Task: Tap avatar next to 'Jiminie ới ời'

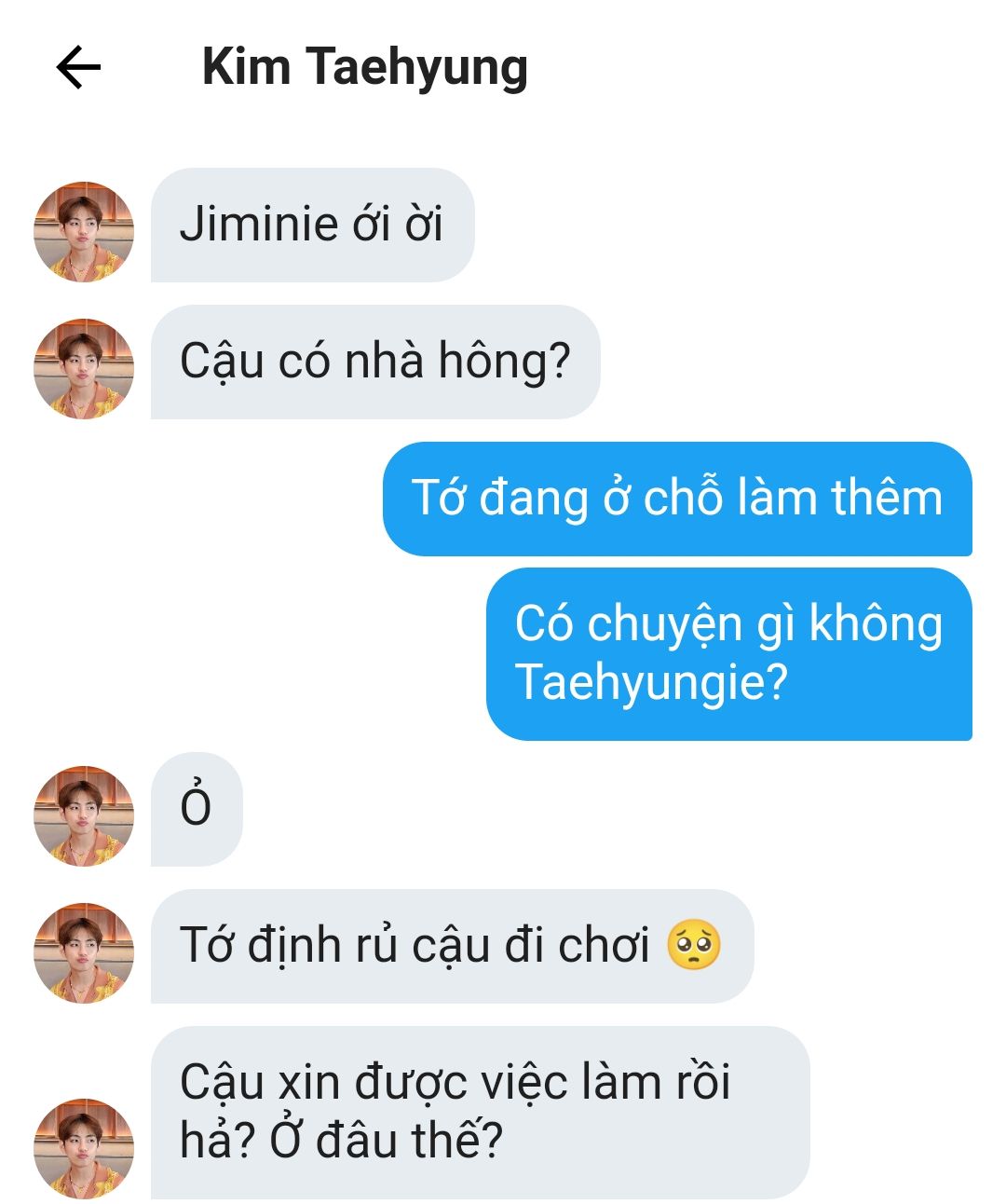Action: point(84,231)
